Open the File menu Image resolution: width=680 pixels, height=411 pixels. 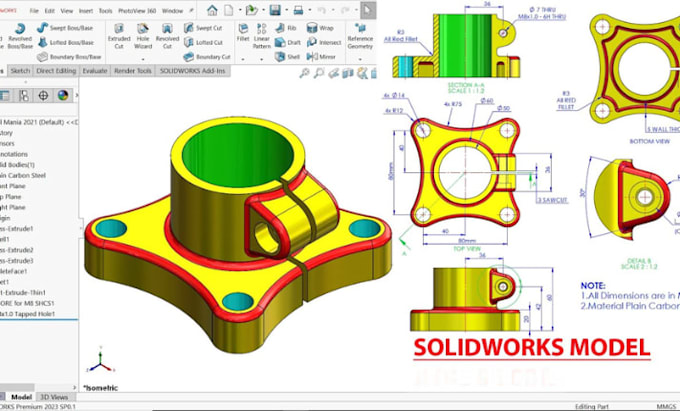(34, 11)
